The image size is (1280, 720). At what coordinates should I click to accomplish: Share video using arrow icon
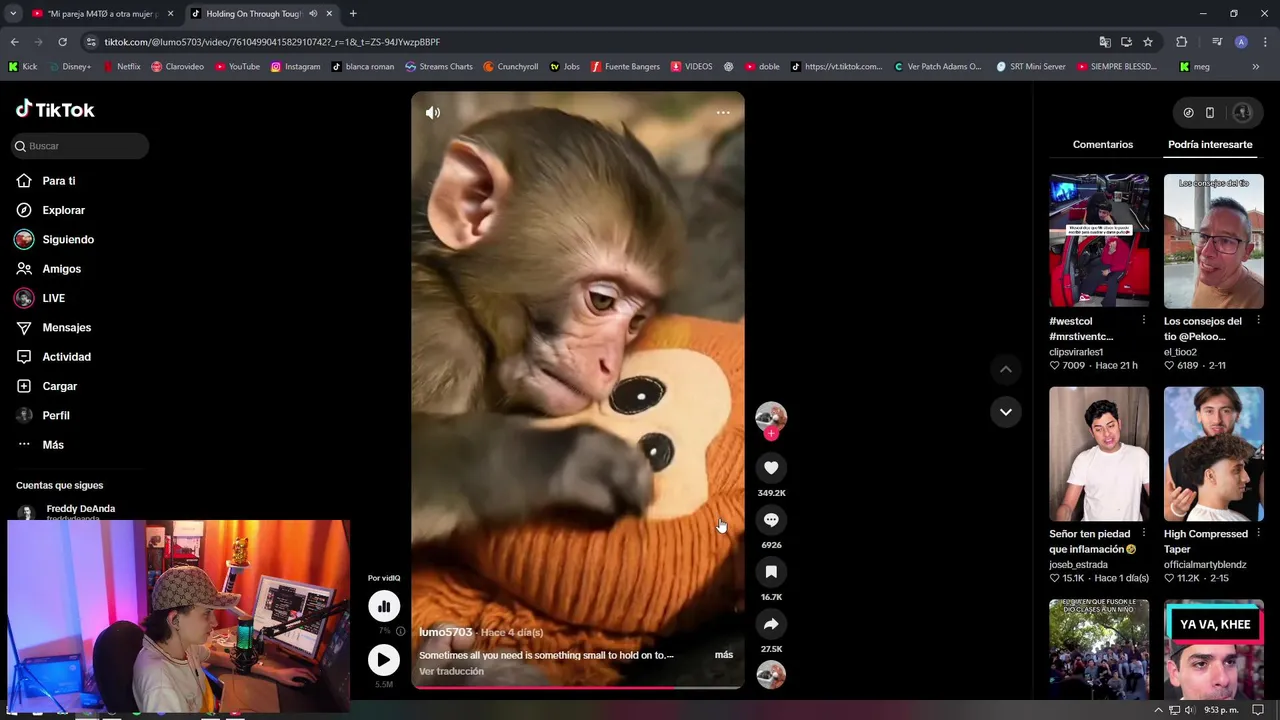[771, 624]
